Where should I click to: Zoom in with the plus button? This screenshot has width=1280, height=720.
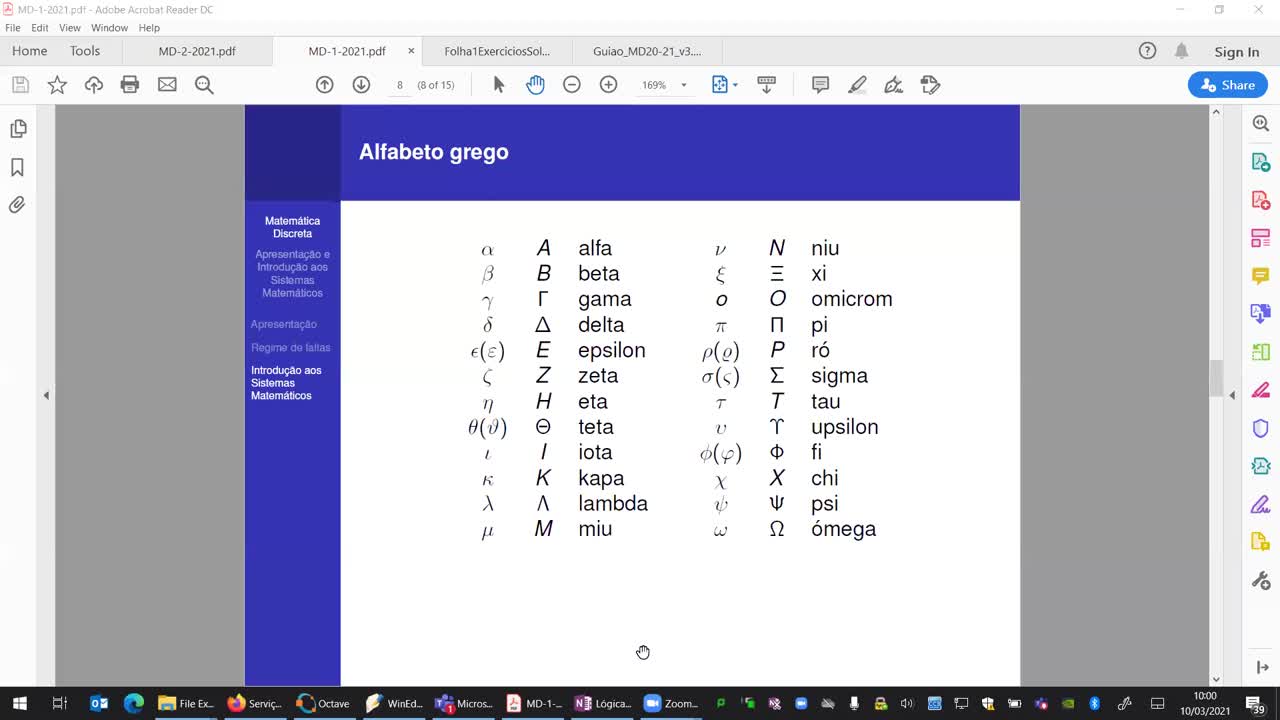[x=608, y=85]
